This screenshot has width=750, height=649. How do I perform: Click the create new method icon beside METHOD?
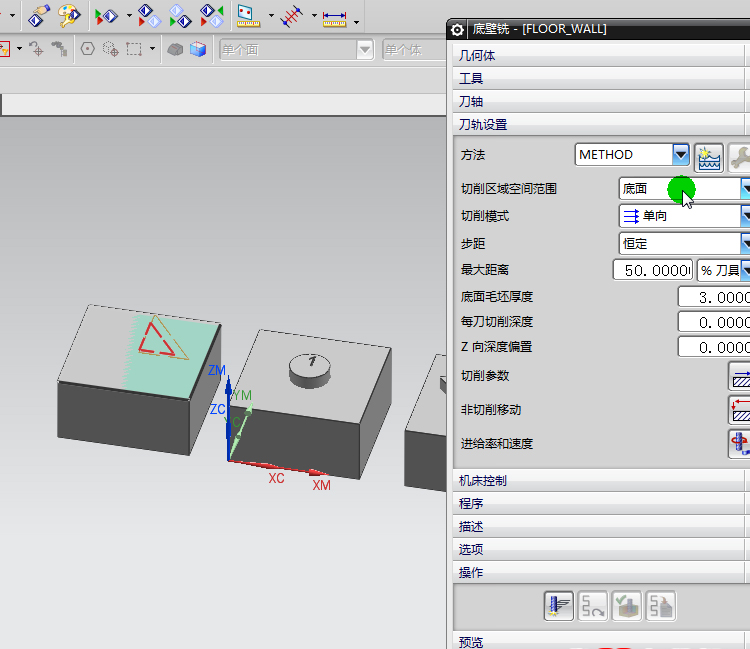pos(709,155)
